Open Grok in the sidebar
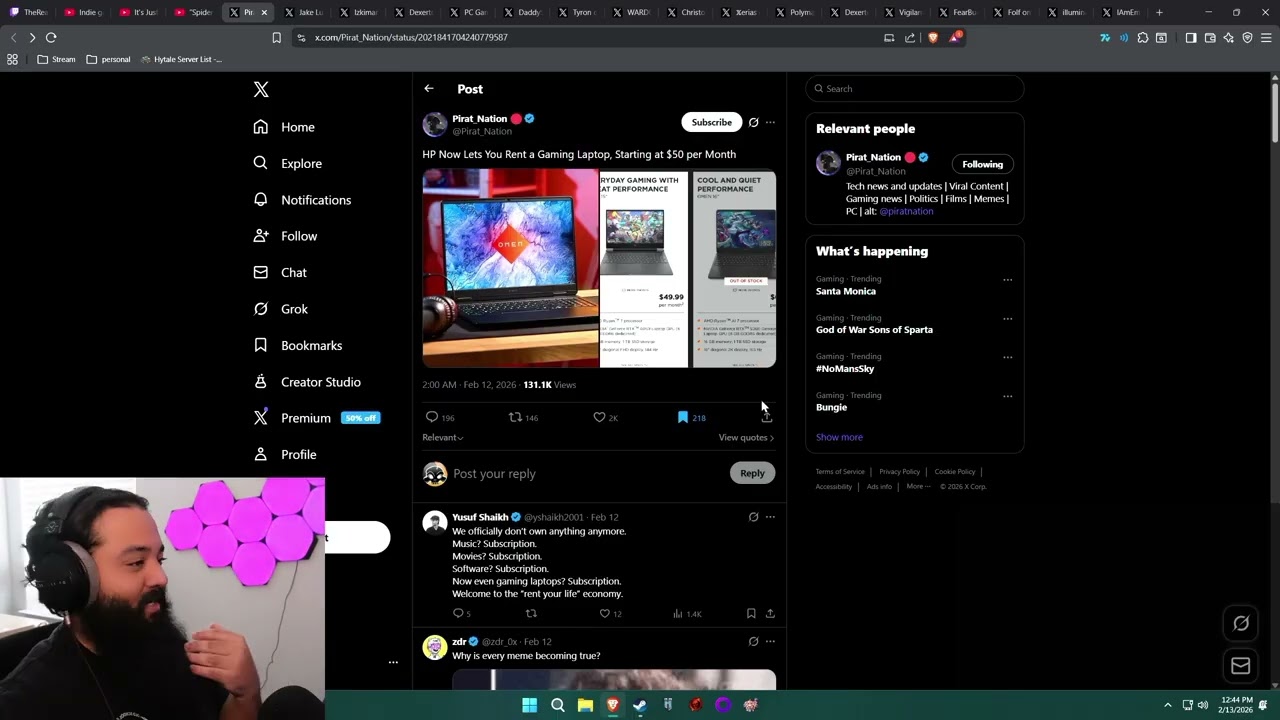1280x720 pixels. pyautogui.click(x=281, y=309)
